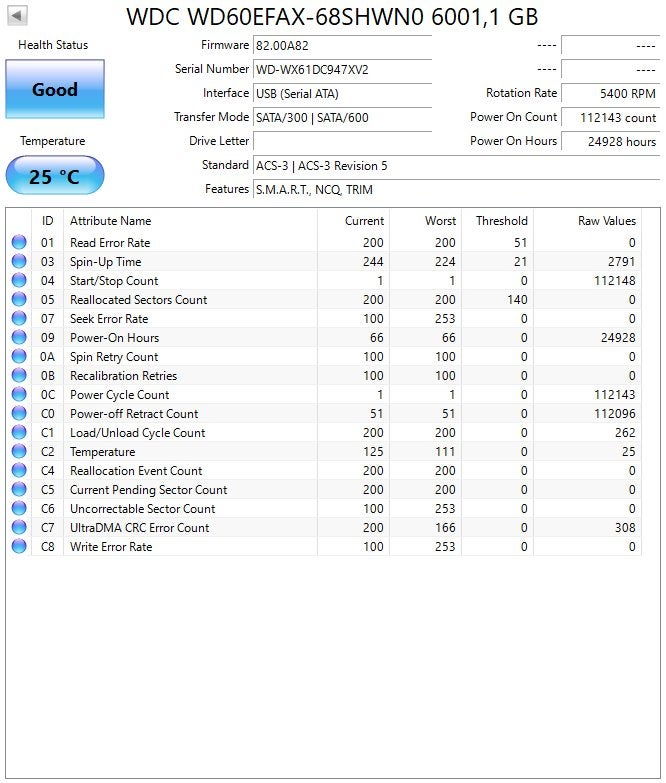Click the status icon for Read Error Rate
Screen dimensions: 666x783
tap(19, 242)
